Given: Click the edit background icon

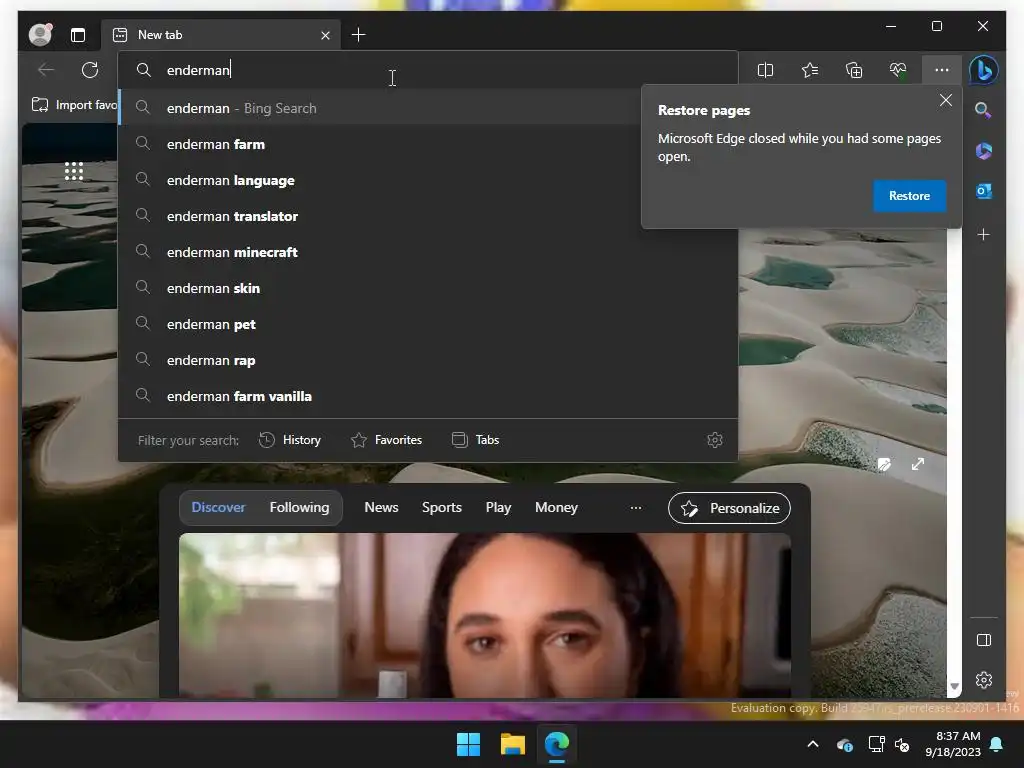Looking at the screenshot, I should click(884, 464).
